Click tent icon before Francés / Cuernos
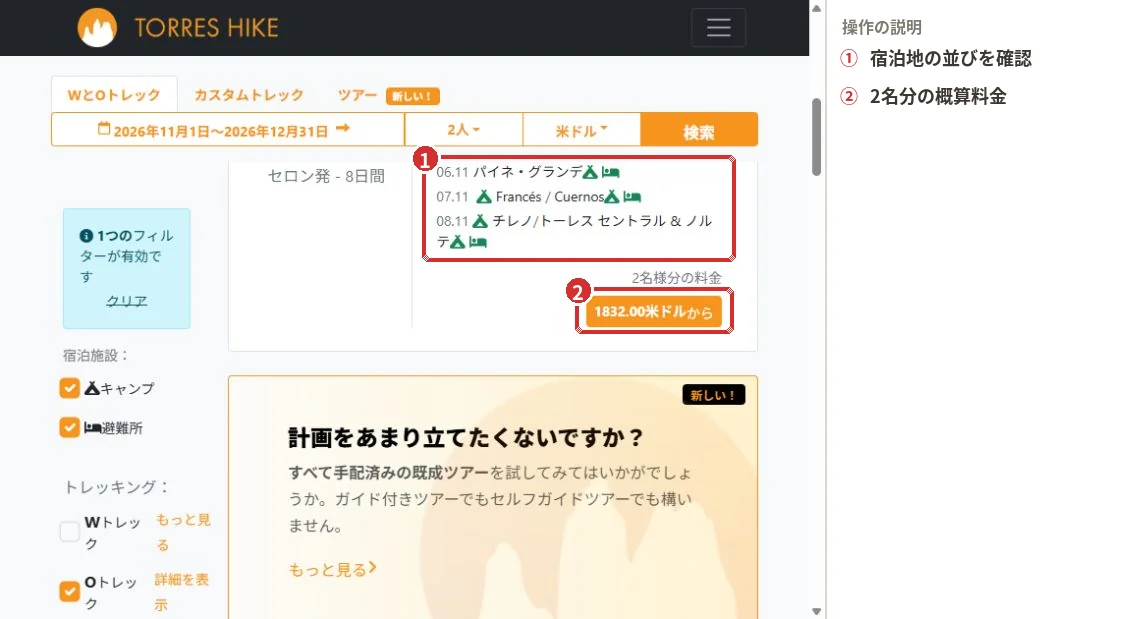The width and height of the screenshot is (1124, 619). click(x=484, y=196)
